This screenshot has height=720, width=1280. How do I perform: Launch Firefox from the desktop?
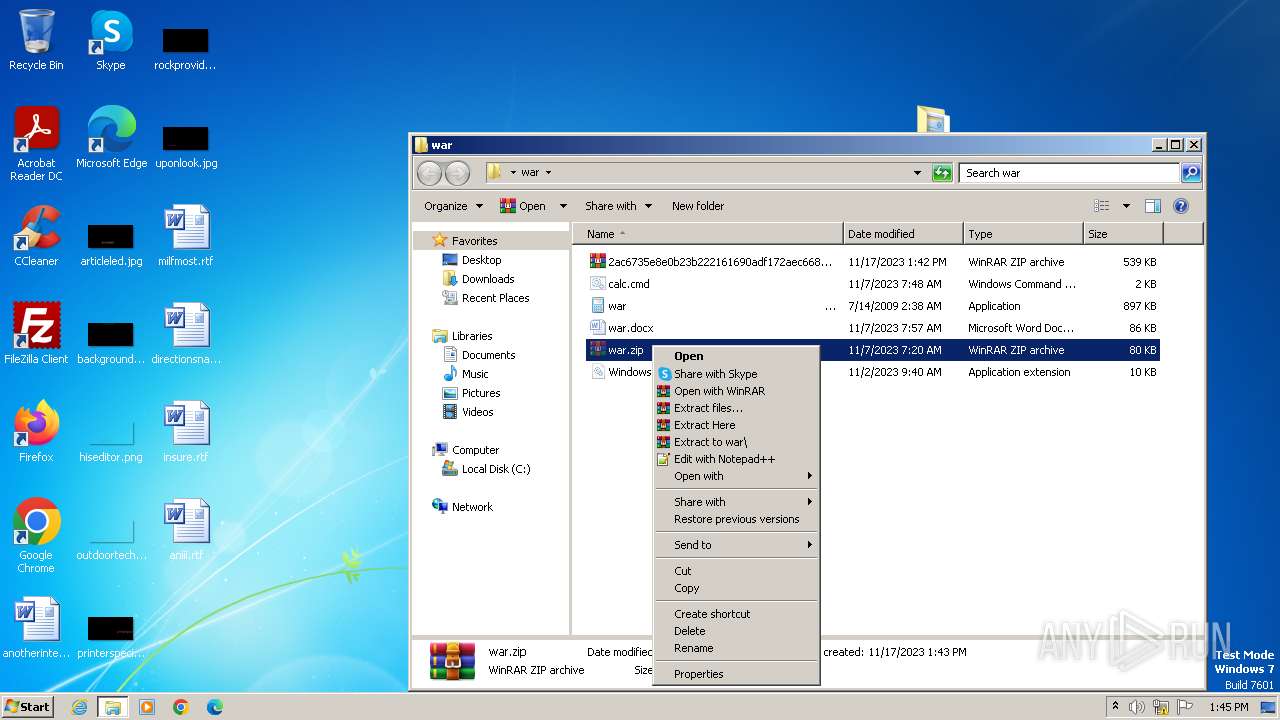pyautogui.click(x=36, y=431)
